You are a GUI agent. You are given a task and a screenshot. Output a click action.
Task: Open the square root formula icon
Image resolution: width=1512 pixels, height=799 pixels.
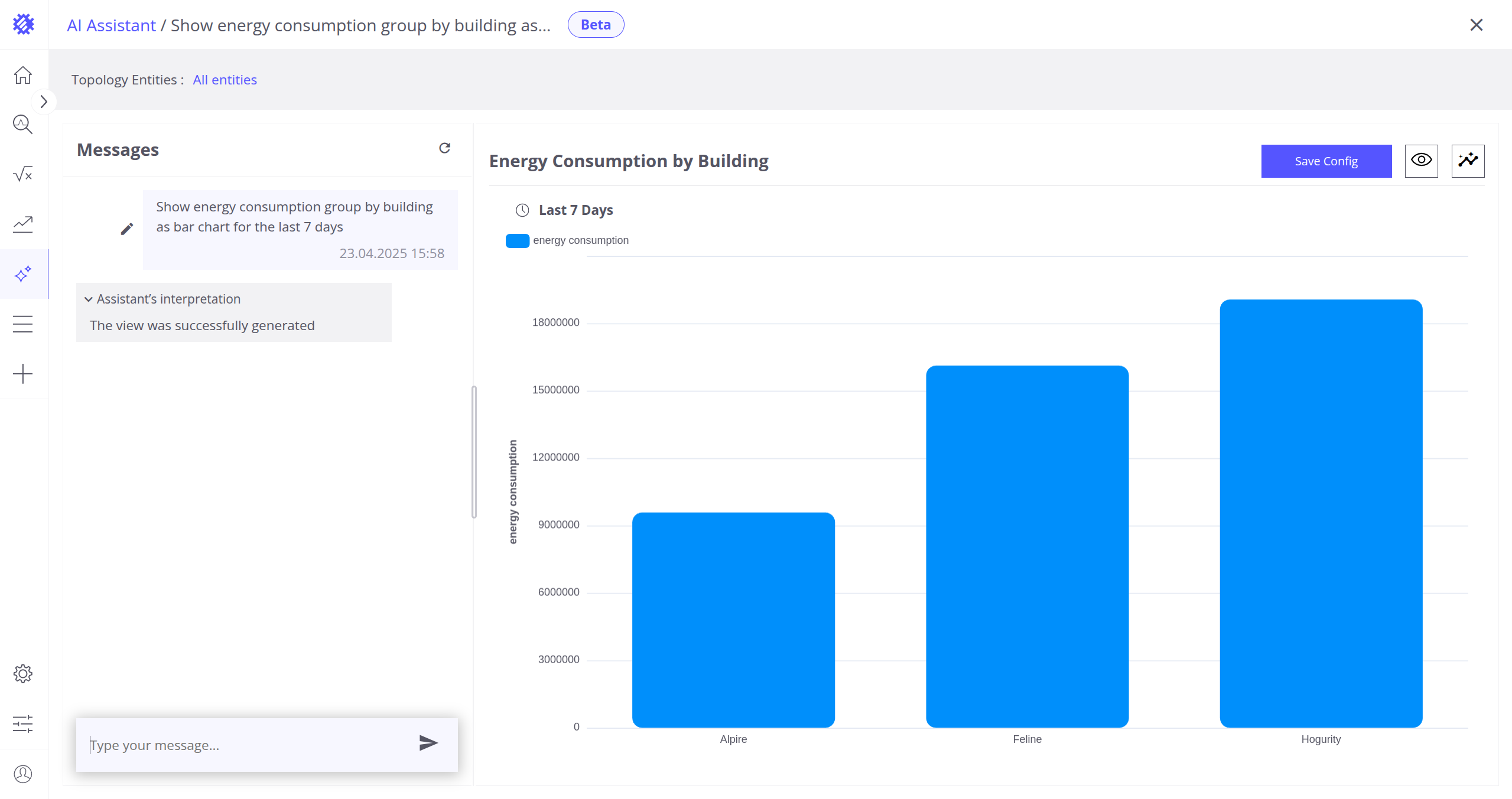(23, 174)
